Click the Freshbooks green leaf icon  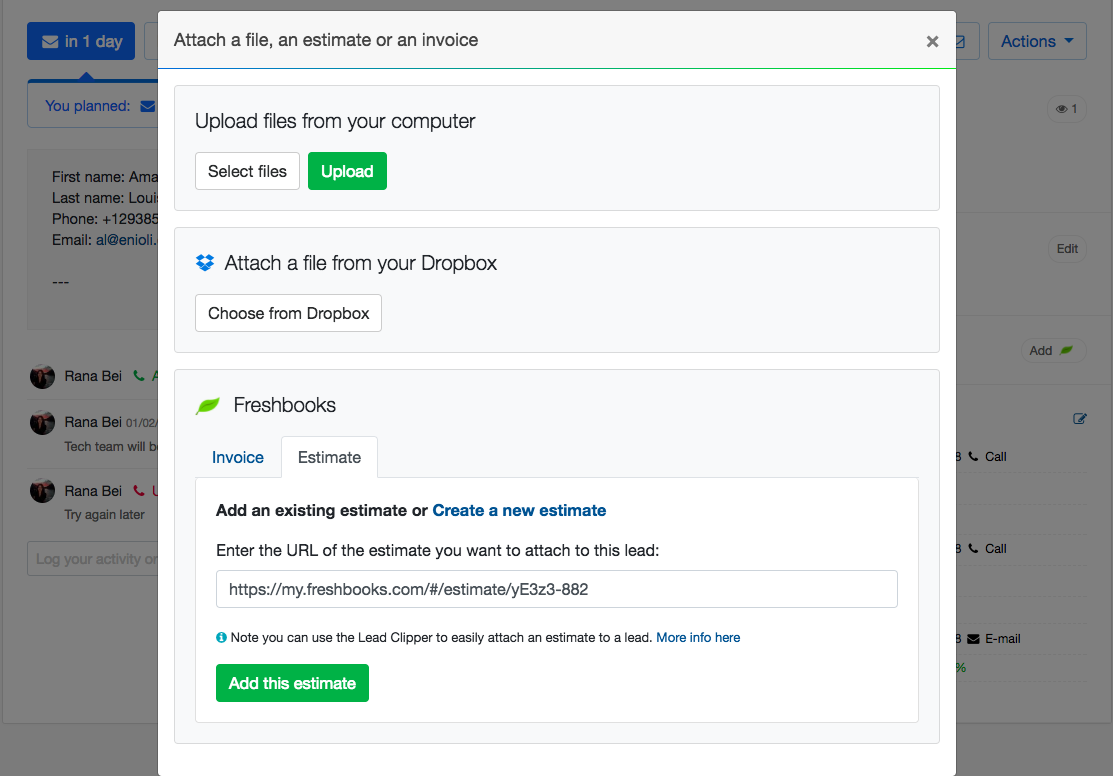[x=208, y=405]
